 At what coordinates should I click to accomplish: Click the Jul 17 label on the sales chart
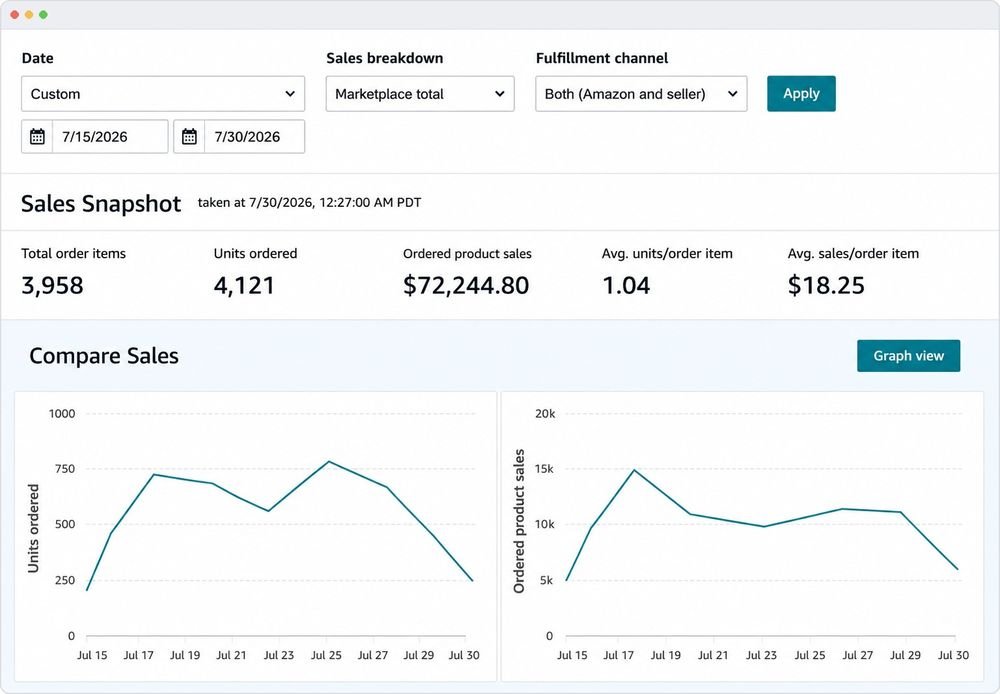click(x=619, y=655)
